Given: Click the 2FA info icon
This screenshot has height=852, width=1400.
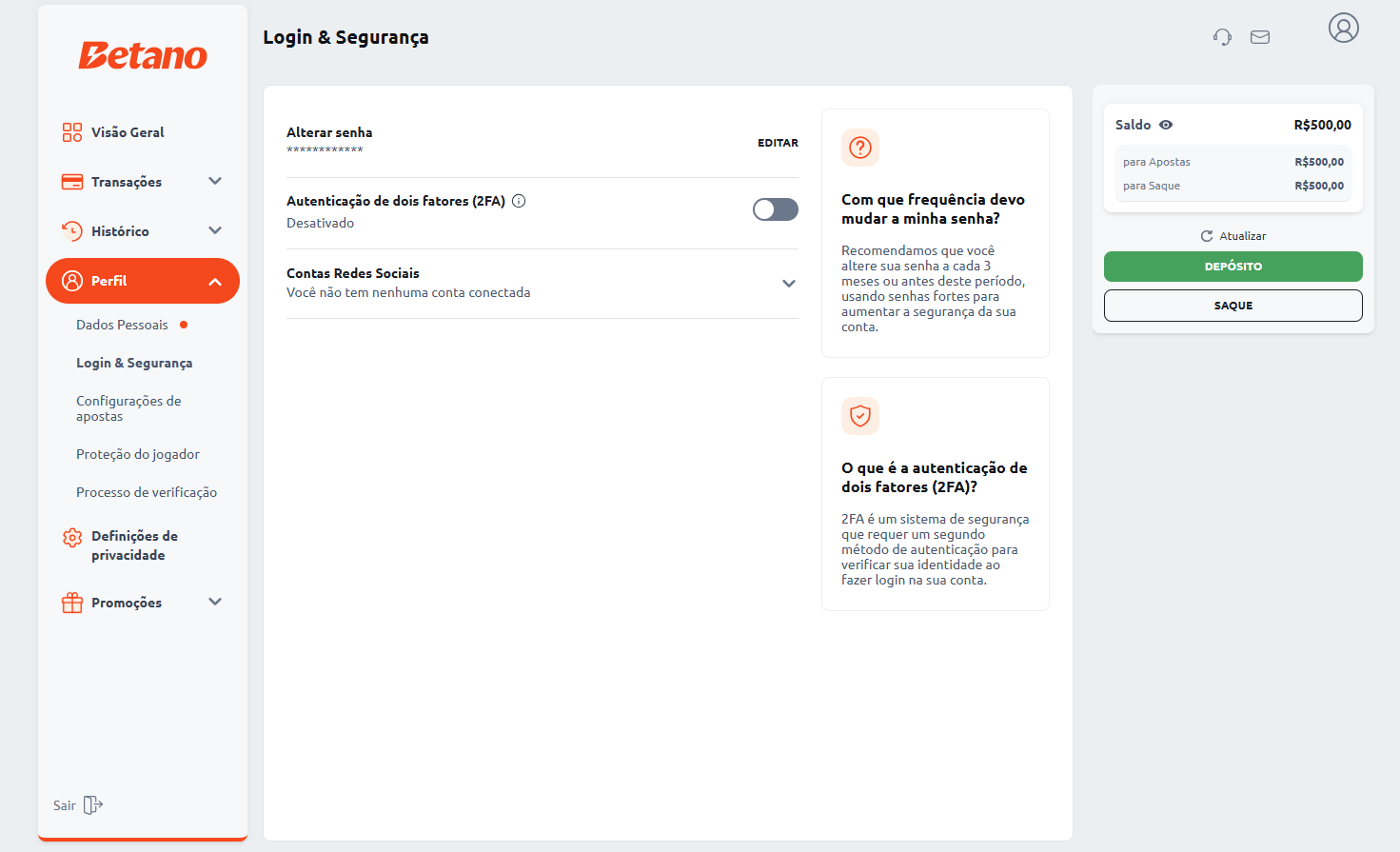Looking at the screenshot, I should (x=519, y=201).
